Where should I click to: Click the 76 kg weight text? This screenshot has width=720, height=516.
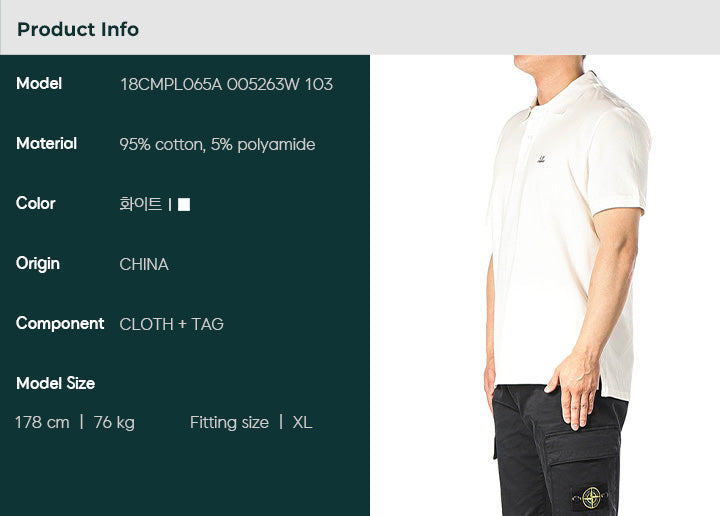(x=114, y=422)
